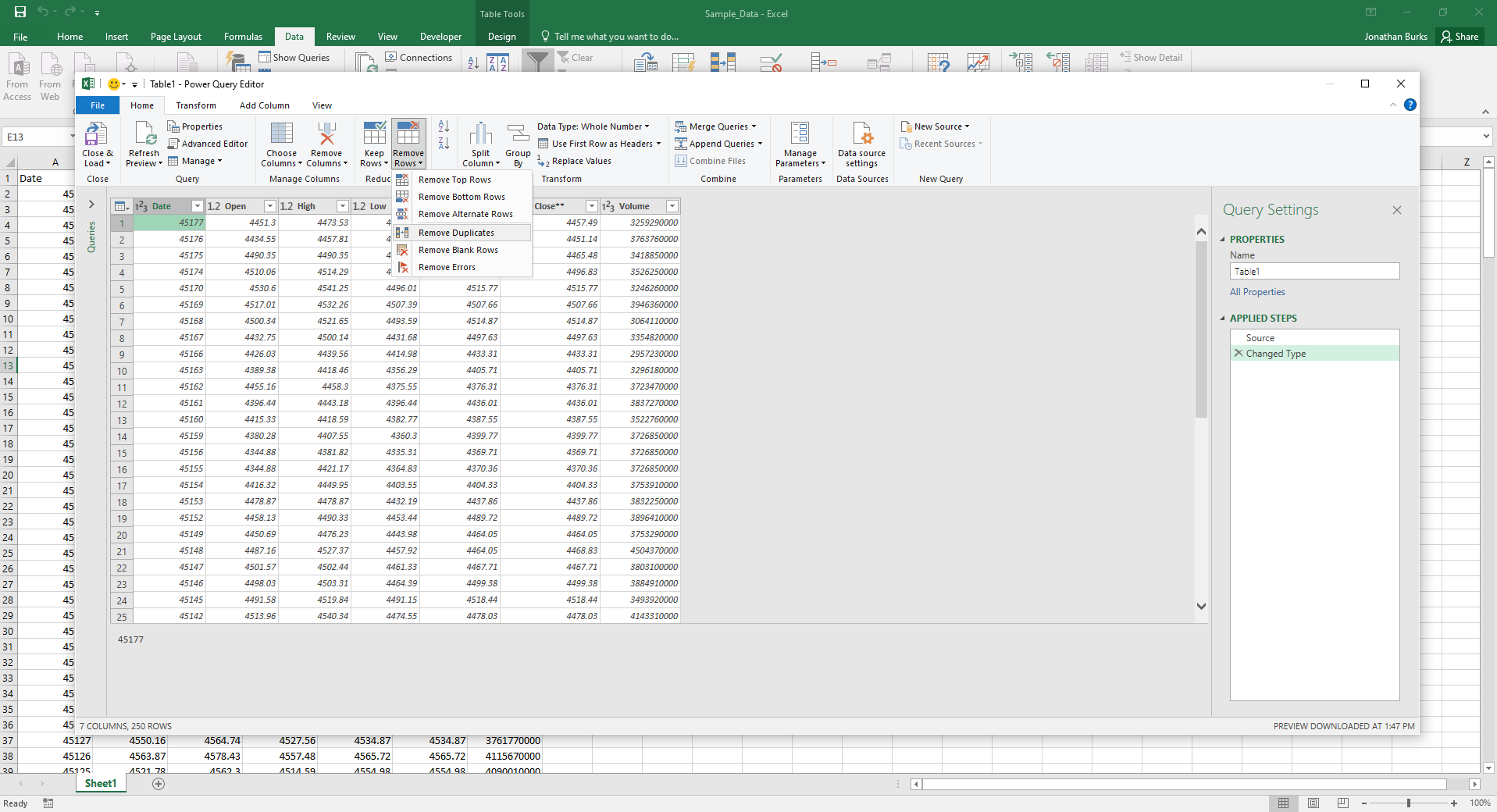Sort ascending in Power Query ribbon
1497x812 pixels.
coord(444,126)
